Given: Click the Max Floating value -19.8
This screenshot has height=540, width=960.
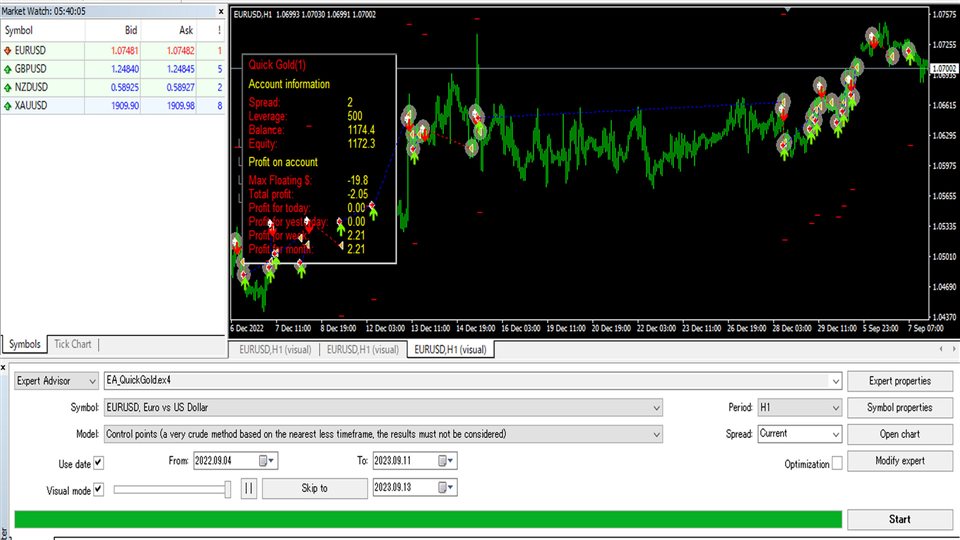Looking at the screenshot, I should (358, 181).
